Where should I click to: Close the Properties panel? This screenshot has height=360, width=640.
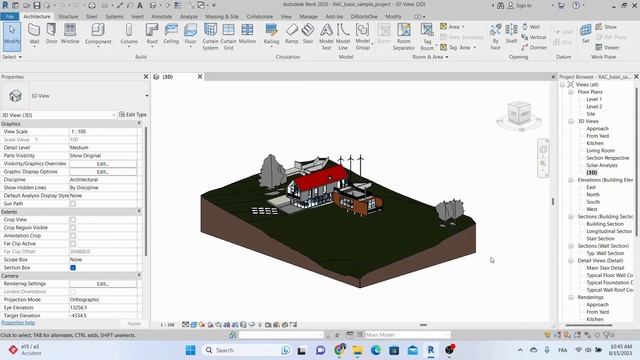coord(146,77)
